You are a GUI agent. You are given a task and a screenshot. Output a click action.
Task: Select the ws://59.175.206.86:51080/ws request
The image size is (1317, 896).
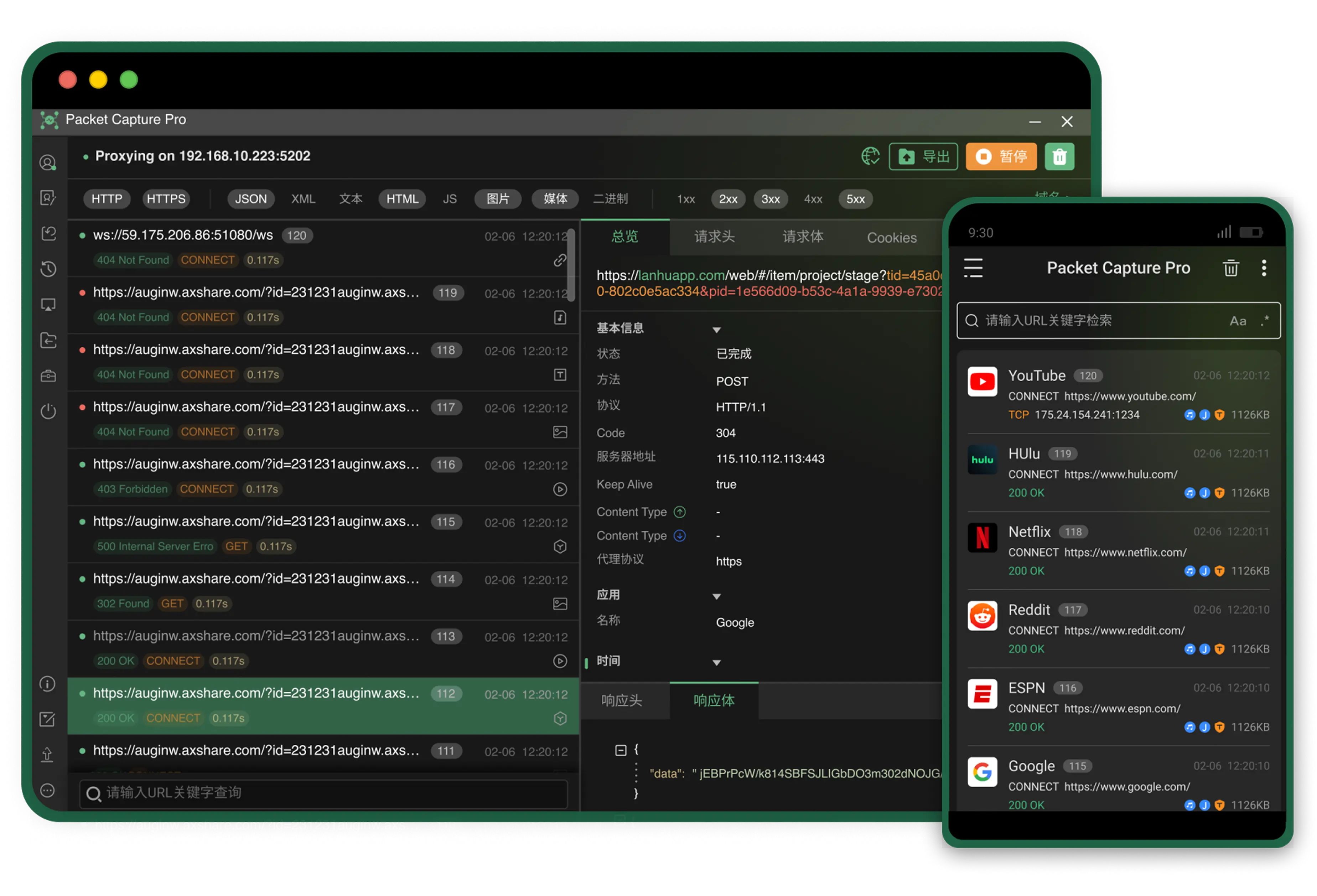tap(323, 248)
